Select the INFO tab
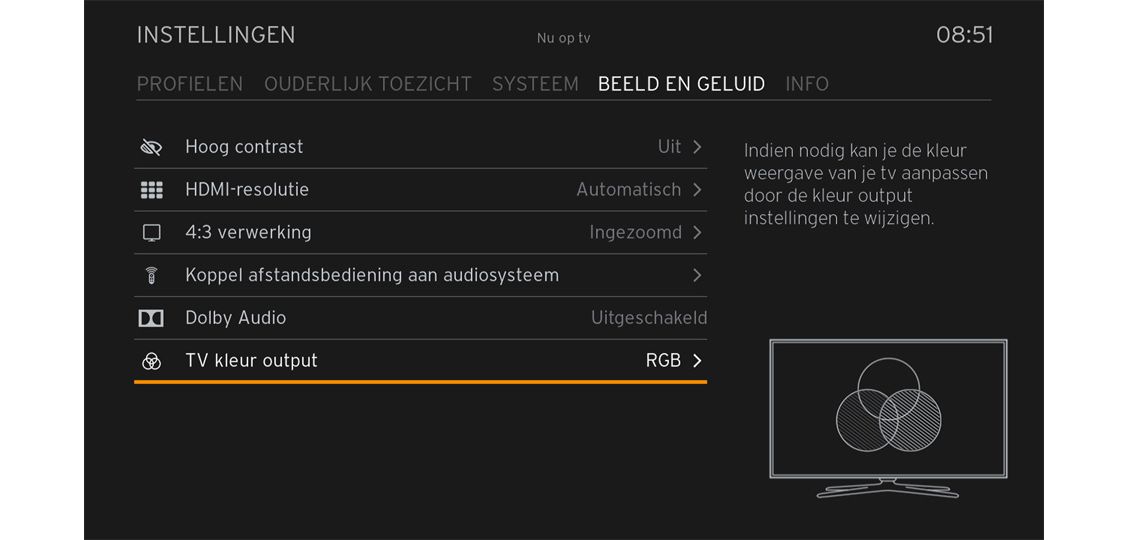Screen dimensions: 1128x540 point(807,84)
